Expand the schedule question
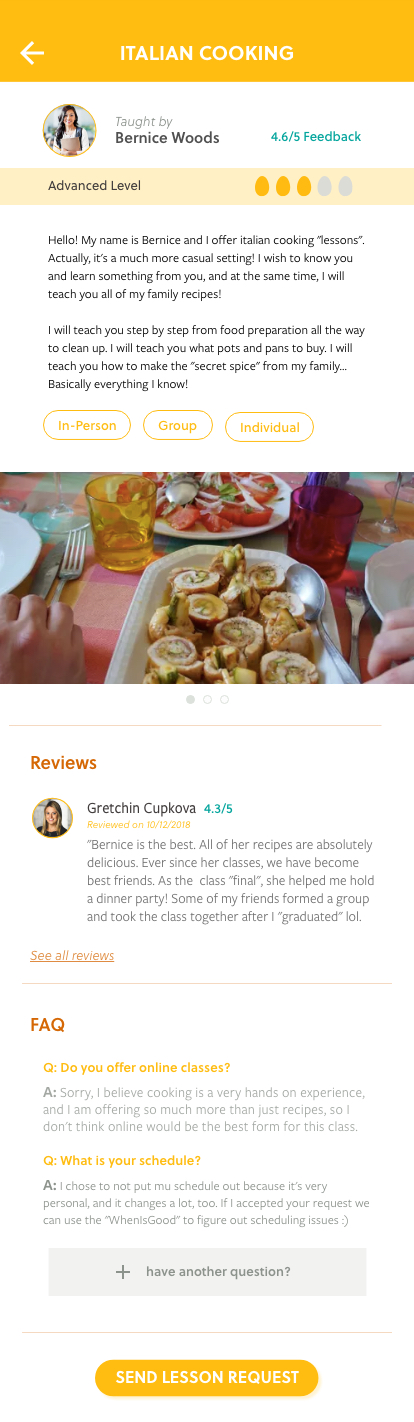The image size is (414, 1422). pyautogui.click(x=122, y=1161)
